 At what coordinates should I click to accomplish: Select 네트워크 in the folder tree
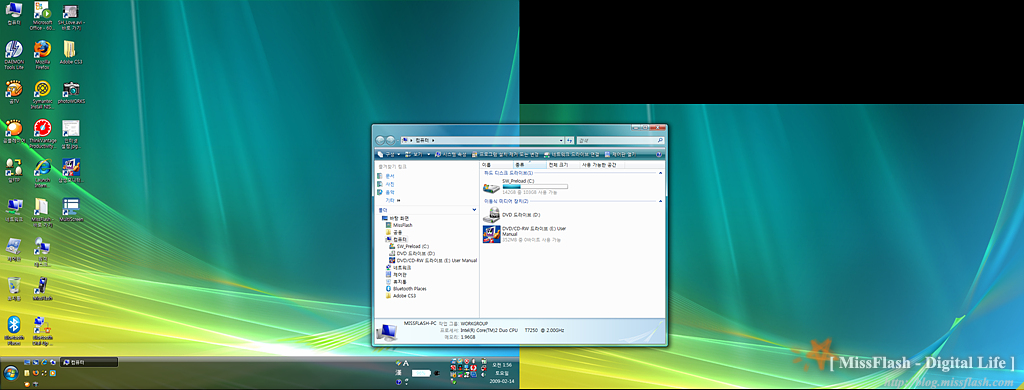398,267
